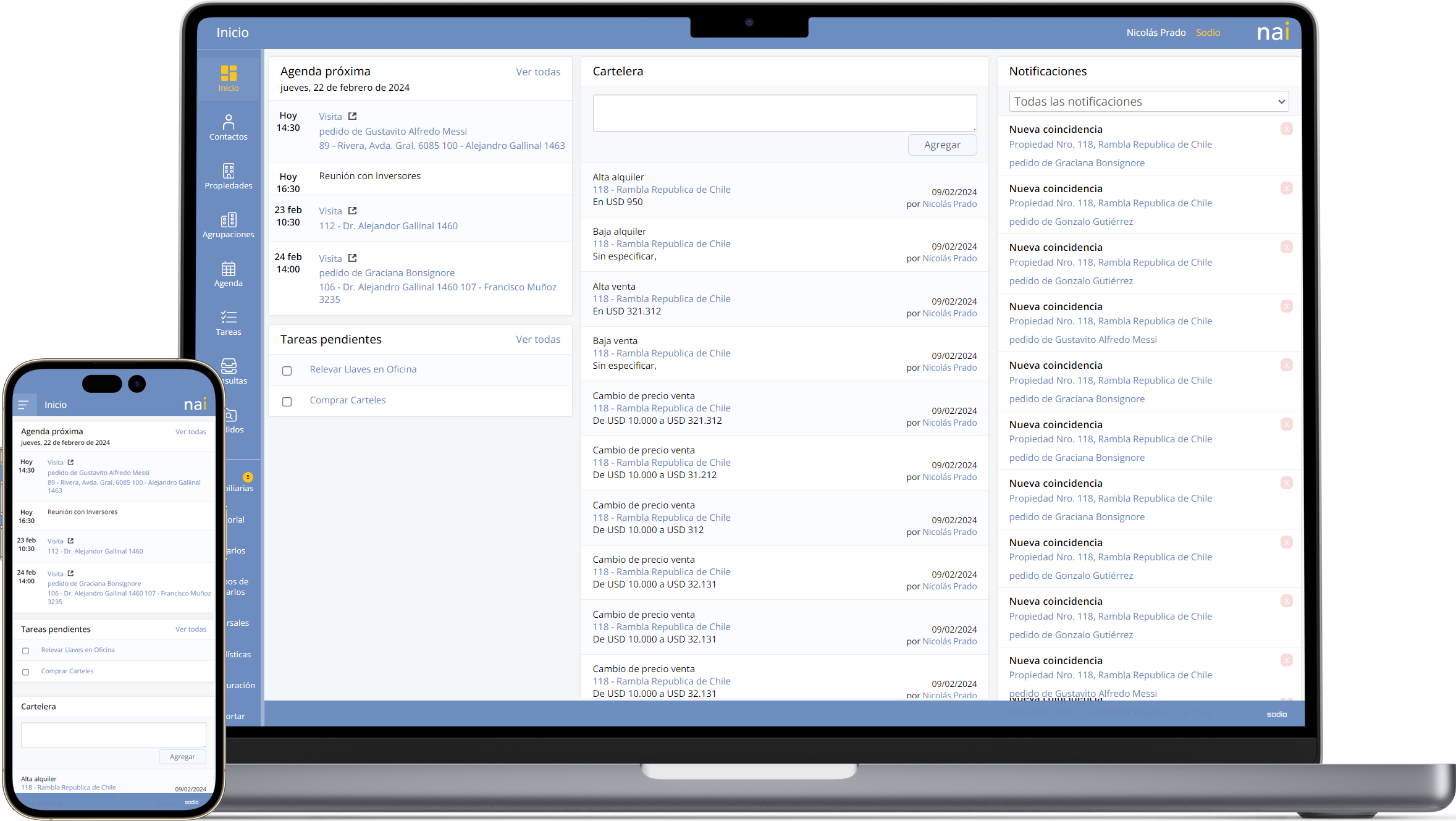The height and width of the screenshot is (821, 1456).
Task: Check the Relevar Llaves en Oficina task
Action: 287,371
